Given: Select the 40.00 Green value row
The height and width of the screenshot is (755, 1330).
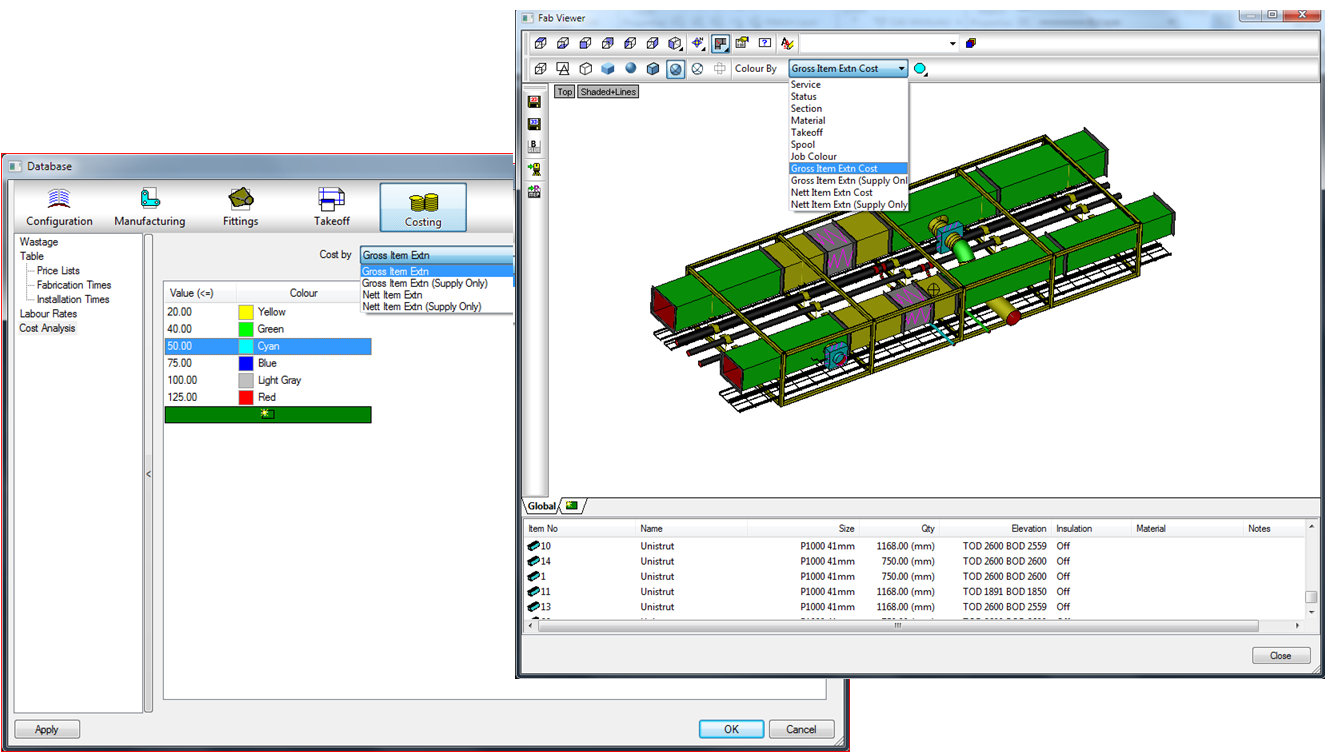Looking at the screenshot, I should tap(268, 329).
